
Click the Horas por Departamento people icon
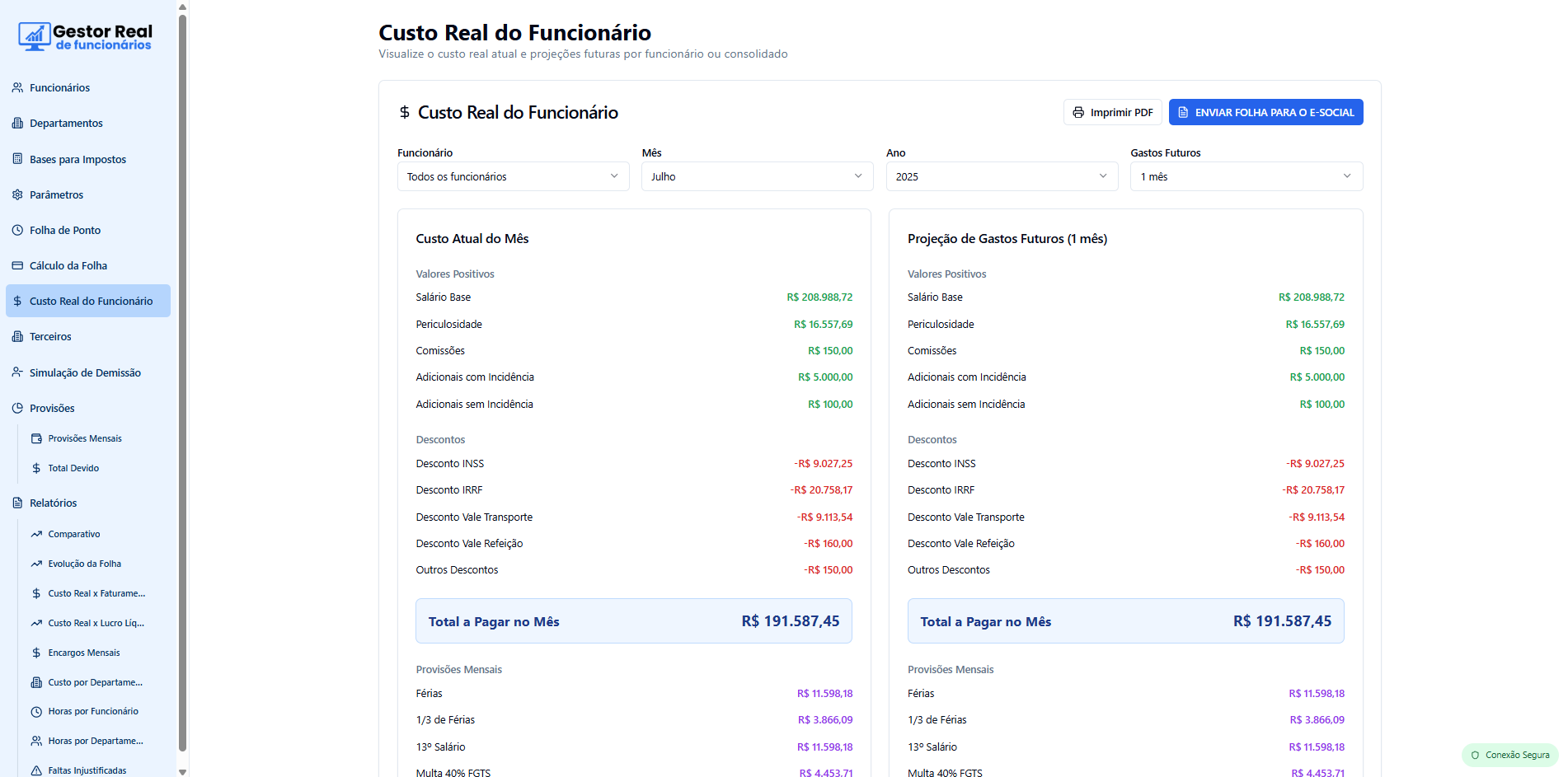tap(36, 741)
